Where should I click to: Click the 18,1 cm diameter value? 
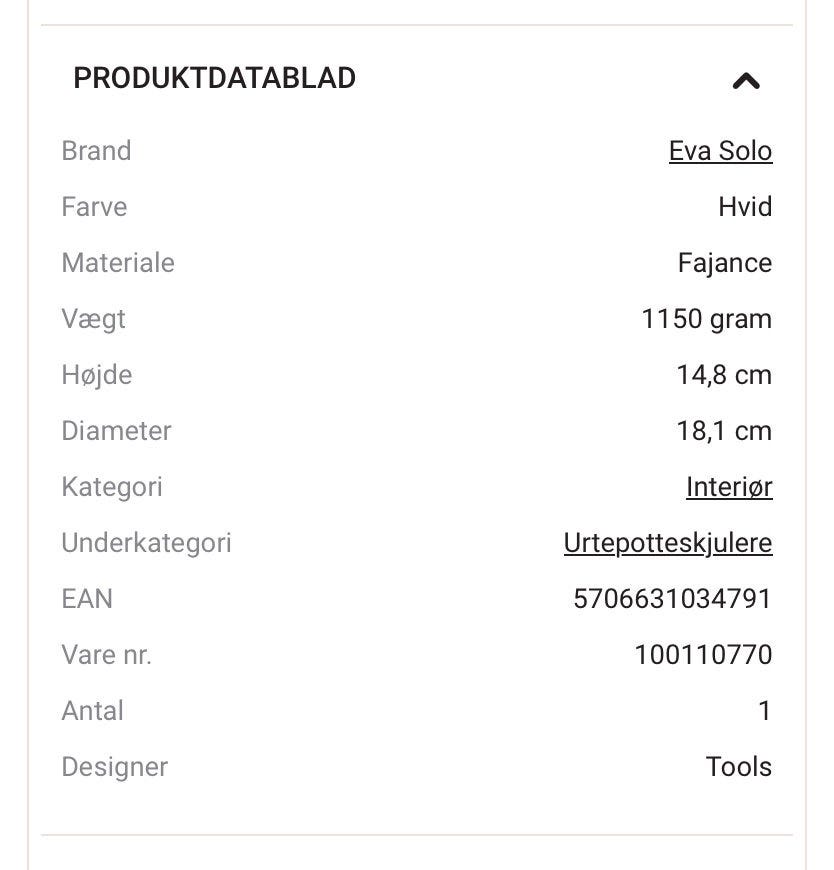[724, 431]
